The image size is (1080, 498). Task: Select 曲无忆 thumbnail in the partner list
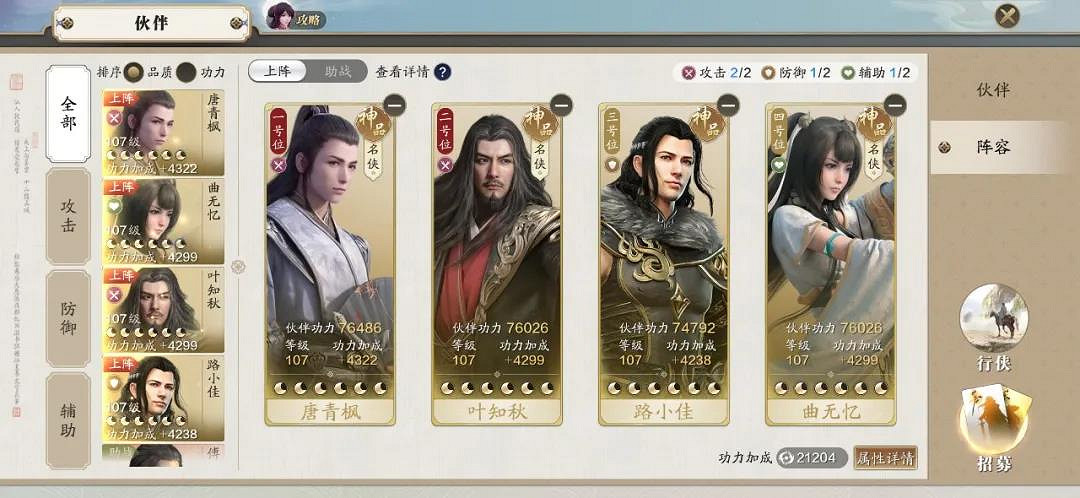pos(163,222)
